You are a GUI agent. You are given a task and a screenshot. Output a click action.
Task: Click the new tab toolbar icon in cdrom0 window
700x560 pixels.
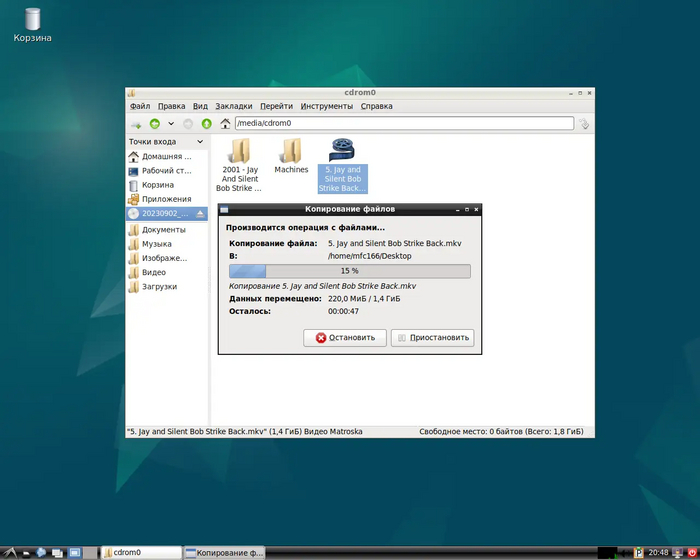(136, 124)
